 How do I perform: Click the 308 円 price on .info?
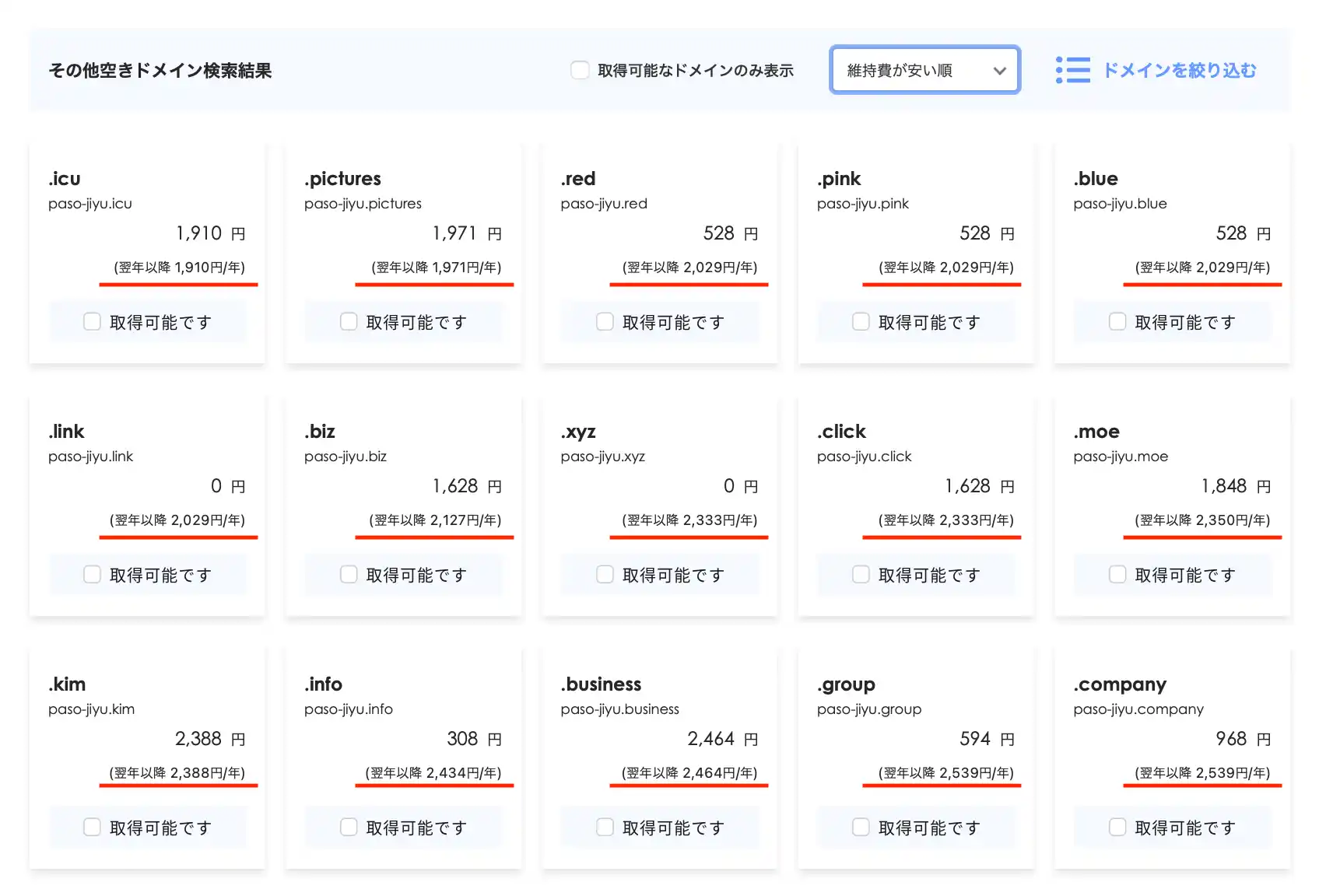pos(474,739)
